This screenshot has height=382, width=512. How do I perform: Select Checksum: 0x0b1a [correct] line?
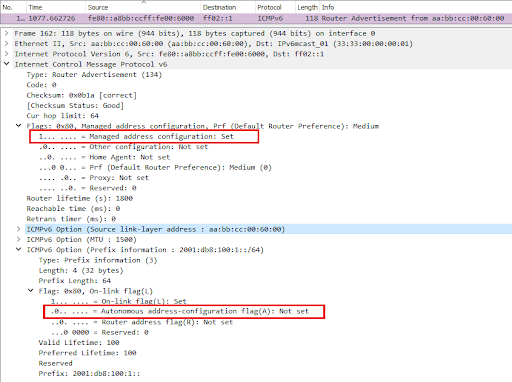(x=82, y=95)
